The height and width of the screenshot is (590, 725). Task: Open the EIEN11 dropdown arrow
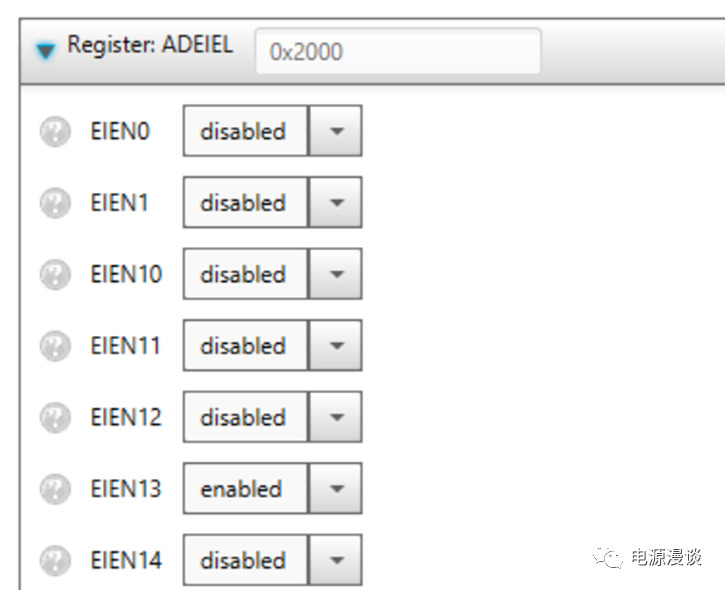(x=335, y=346)
